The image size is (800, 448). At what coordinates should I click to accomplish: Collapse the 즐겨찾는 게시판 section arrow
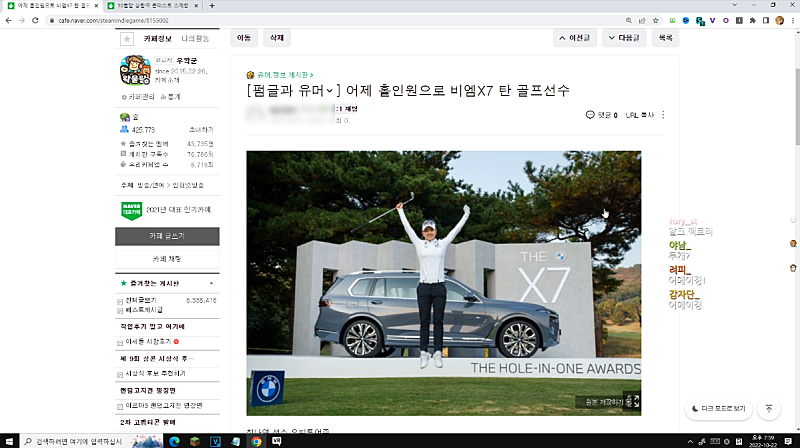point(211,283)
